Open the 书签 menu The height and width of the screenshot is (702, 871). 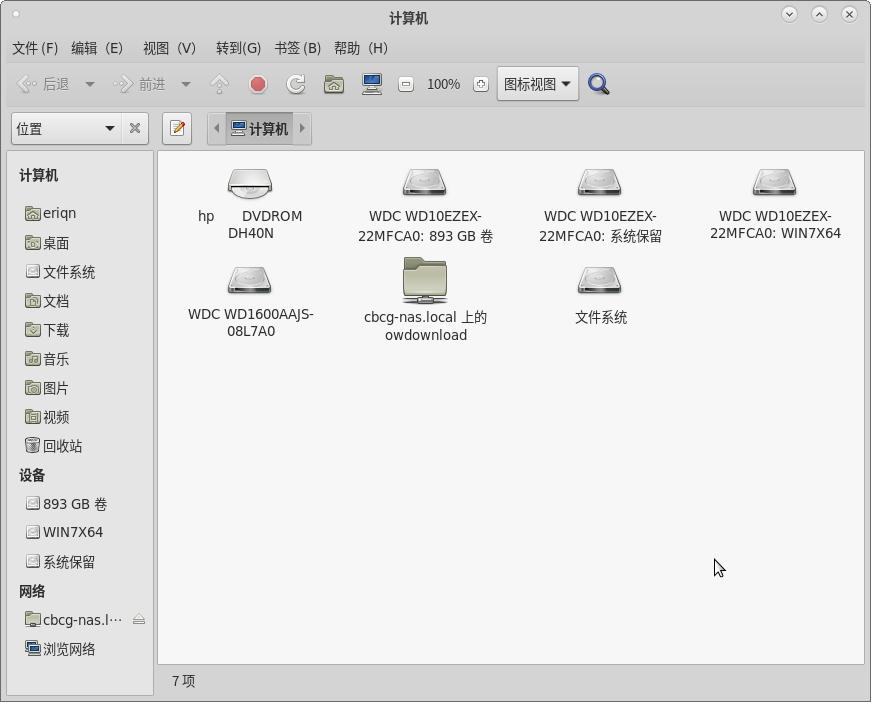297,48
